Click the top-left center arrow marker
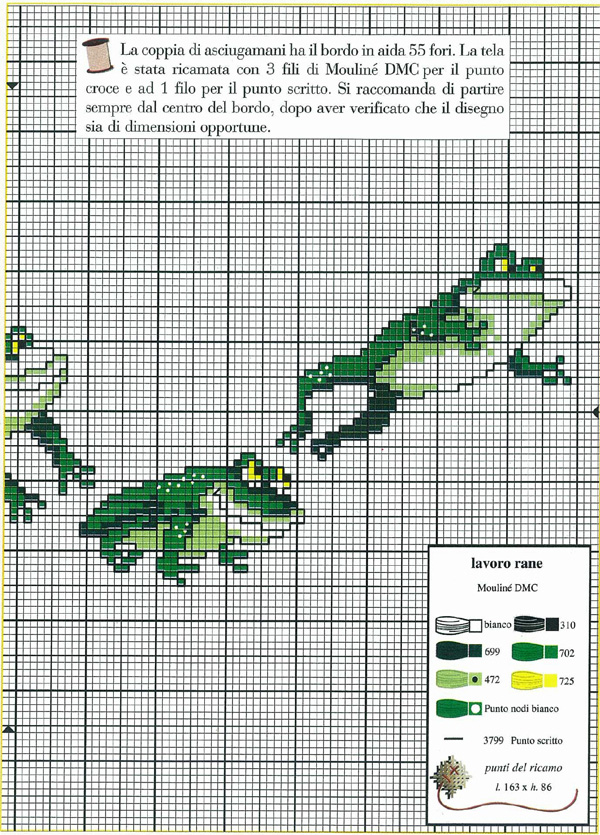The height and width of the screenshot is (835, 600). pyautogui.click(x=12, y=88)
